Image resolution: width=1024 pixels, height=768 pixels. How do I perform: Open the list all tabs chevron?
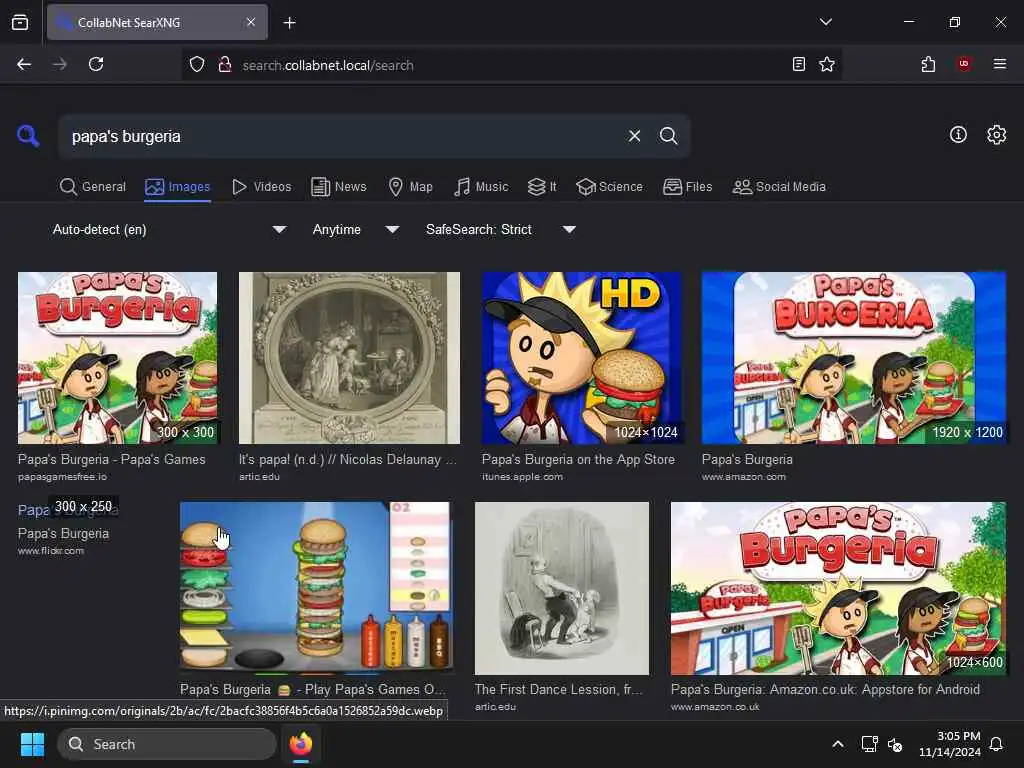(825, 22)
